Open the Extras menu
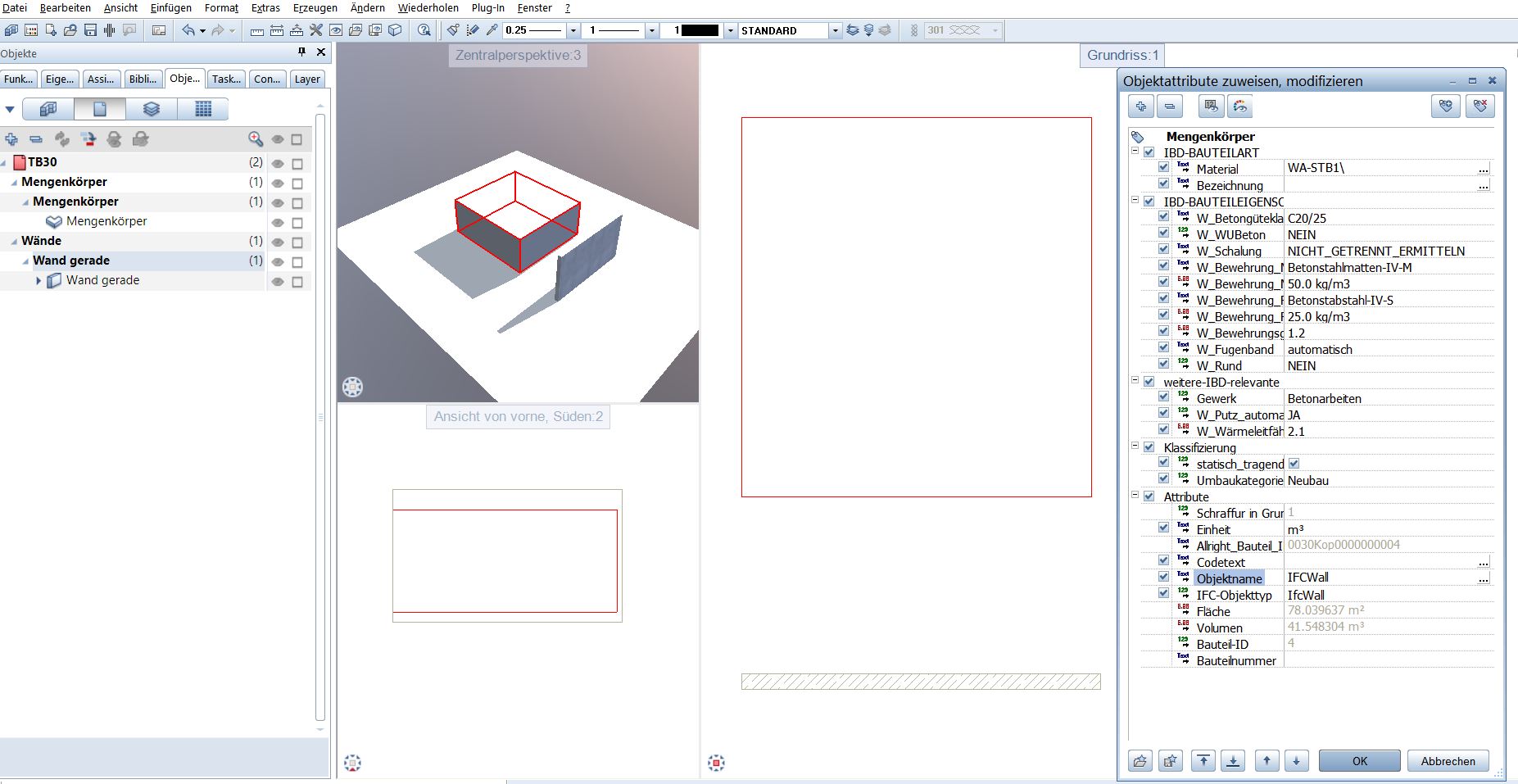Image resolution: width=1518 pixels, height=784 pixels. coord(265,7)
